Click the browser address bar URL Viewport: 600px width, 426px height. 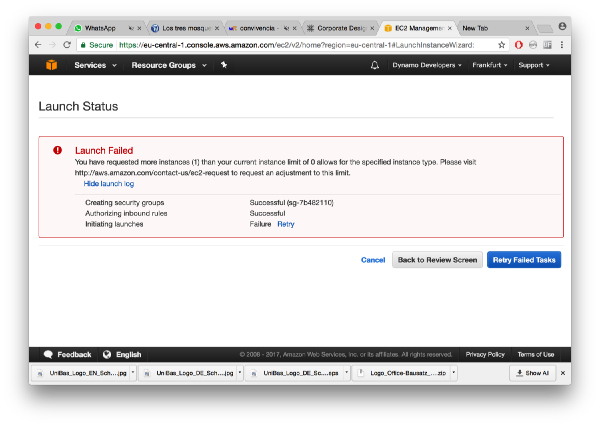click(297, 45)
